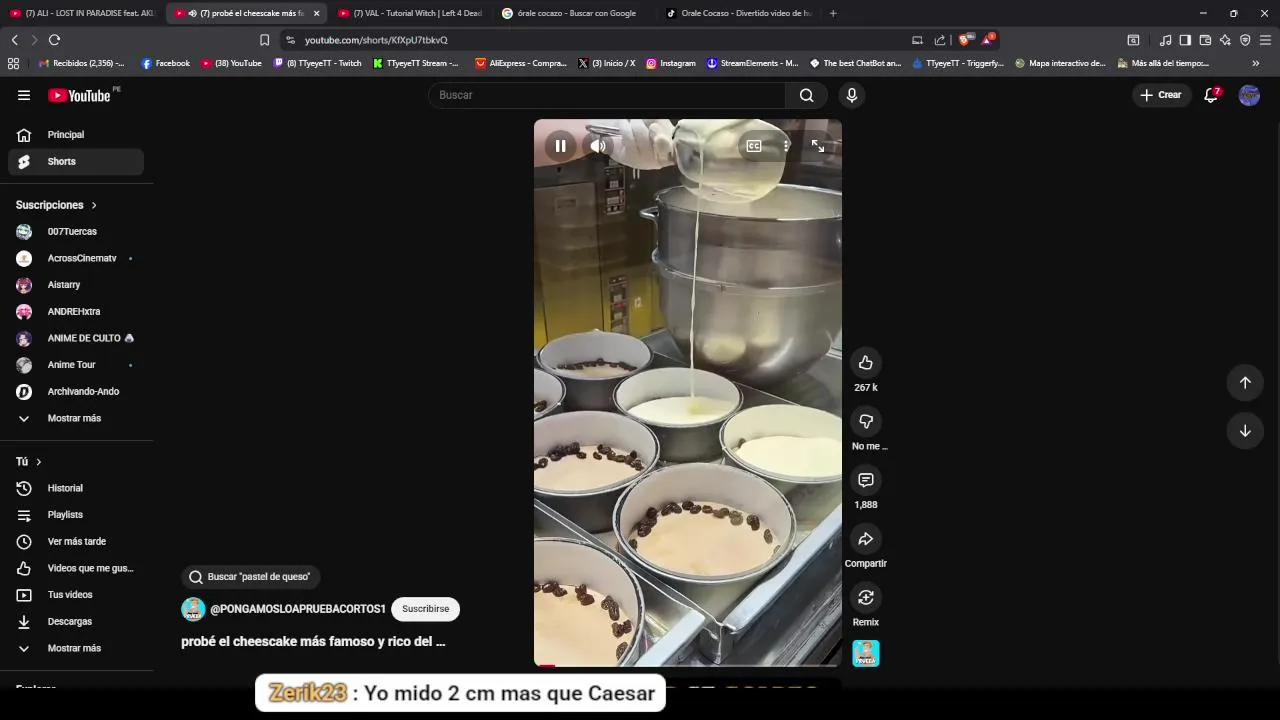Open Tus videos

click(x=76, y=595)
